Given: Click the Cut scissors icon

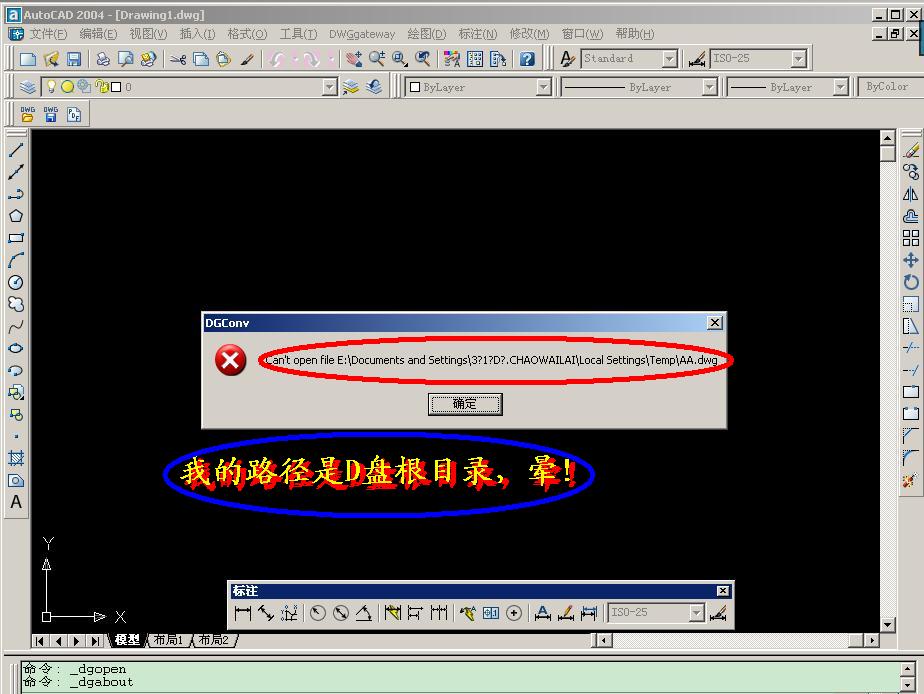Looking at the screenshot, I should click(177, 59).
